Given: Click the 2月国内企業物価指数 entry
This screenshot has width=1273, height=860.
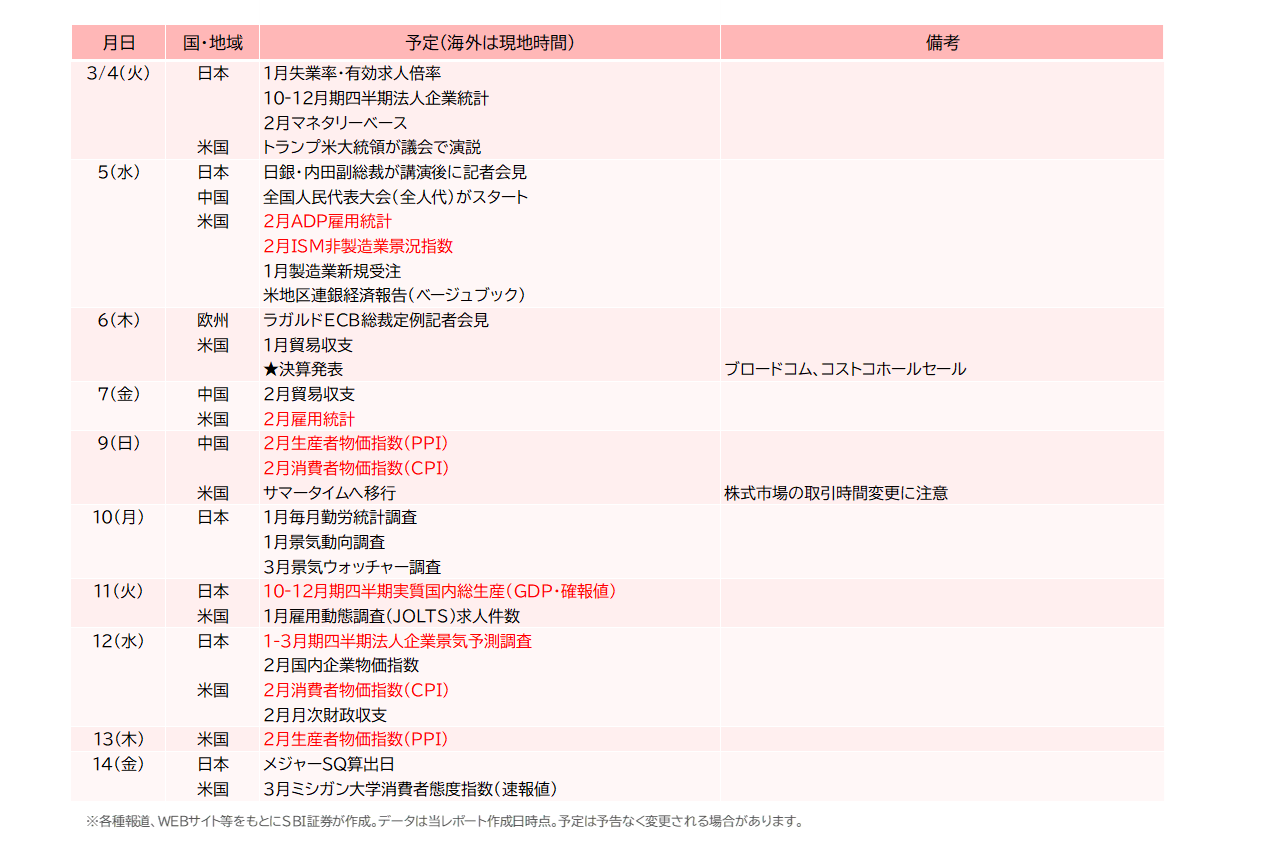Looking at the screenshot, I should 341,665.
